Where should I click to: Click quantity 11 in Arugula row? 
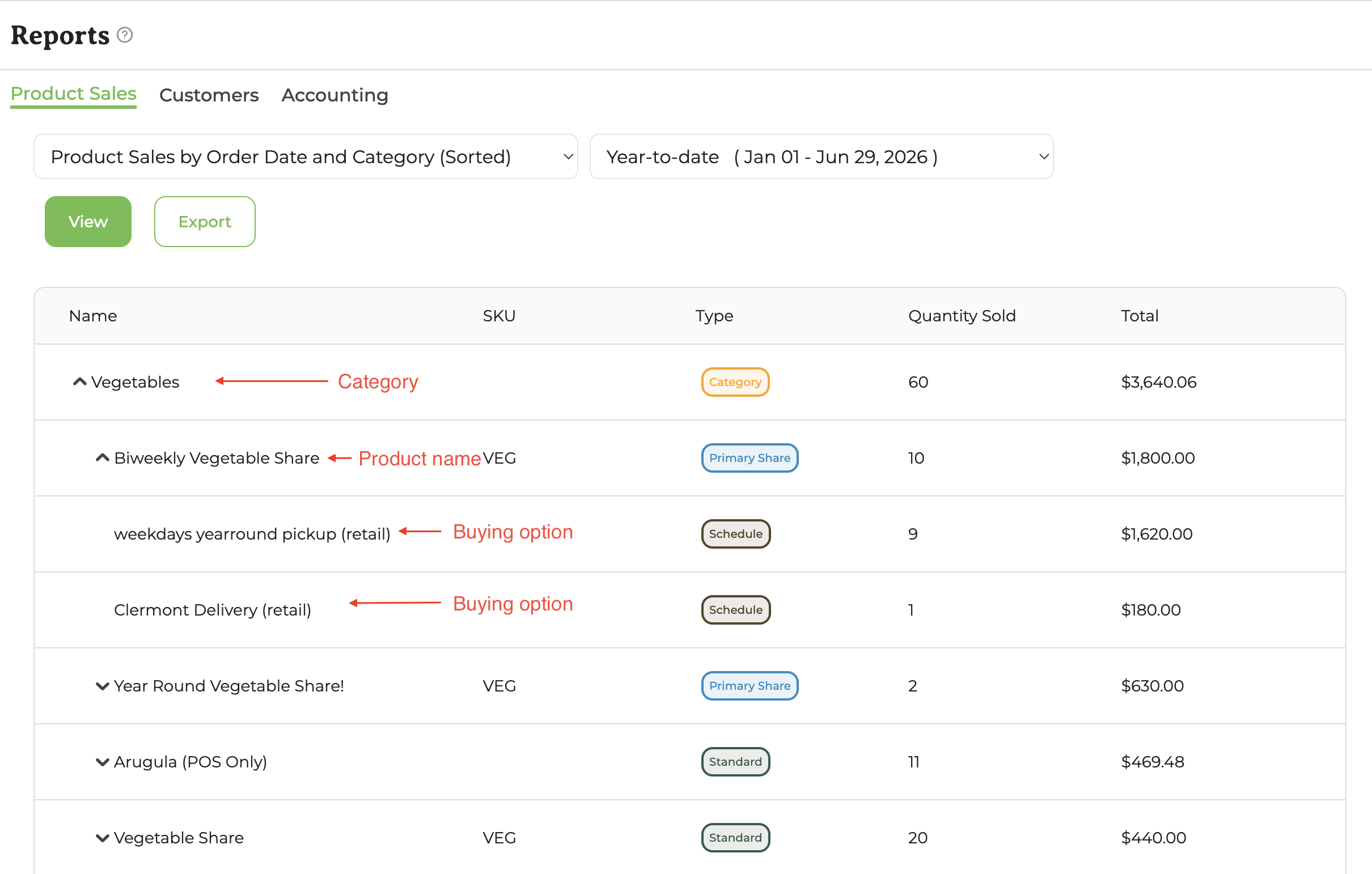click(x=914, y=762)
